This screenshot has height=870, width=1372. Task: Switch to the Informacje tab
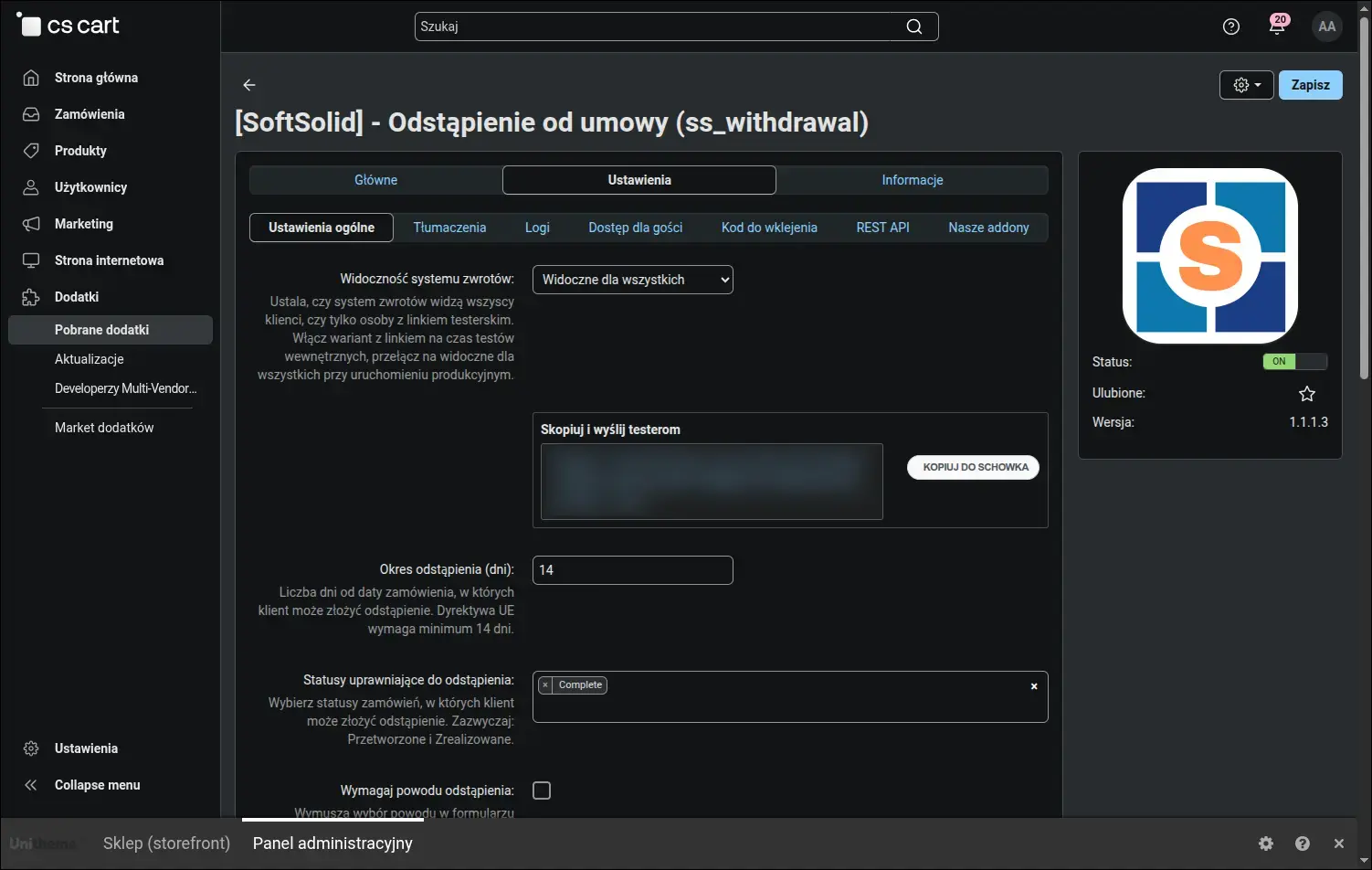(x=913, y=180)
